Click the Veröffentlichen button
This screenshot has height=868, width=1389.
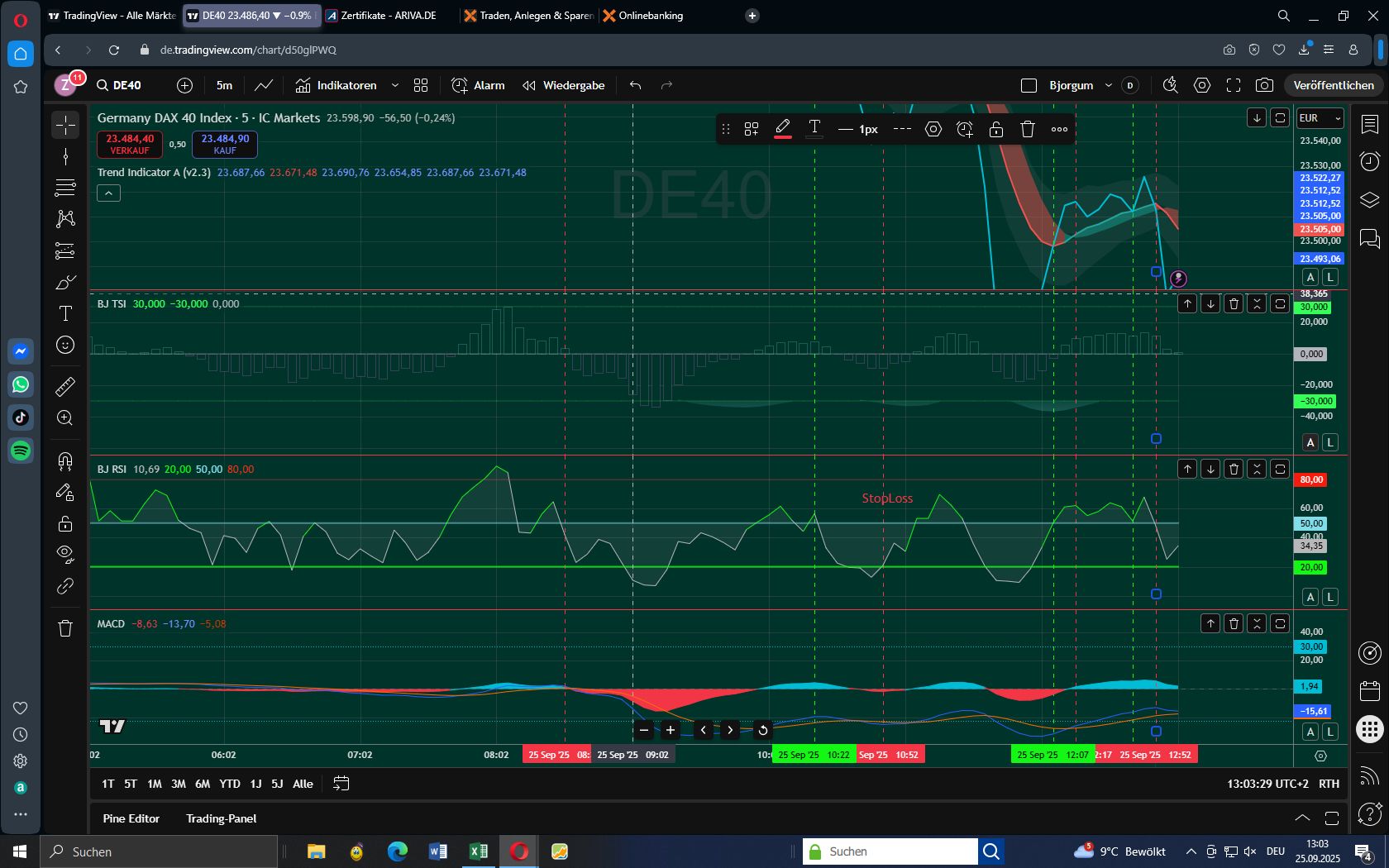click(x=1333, y=85)
